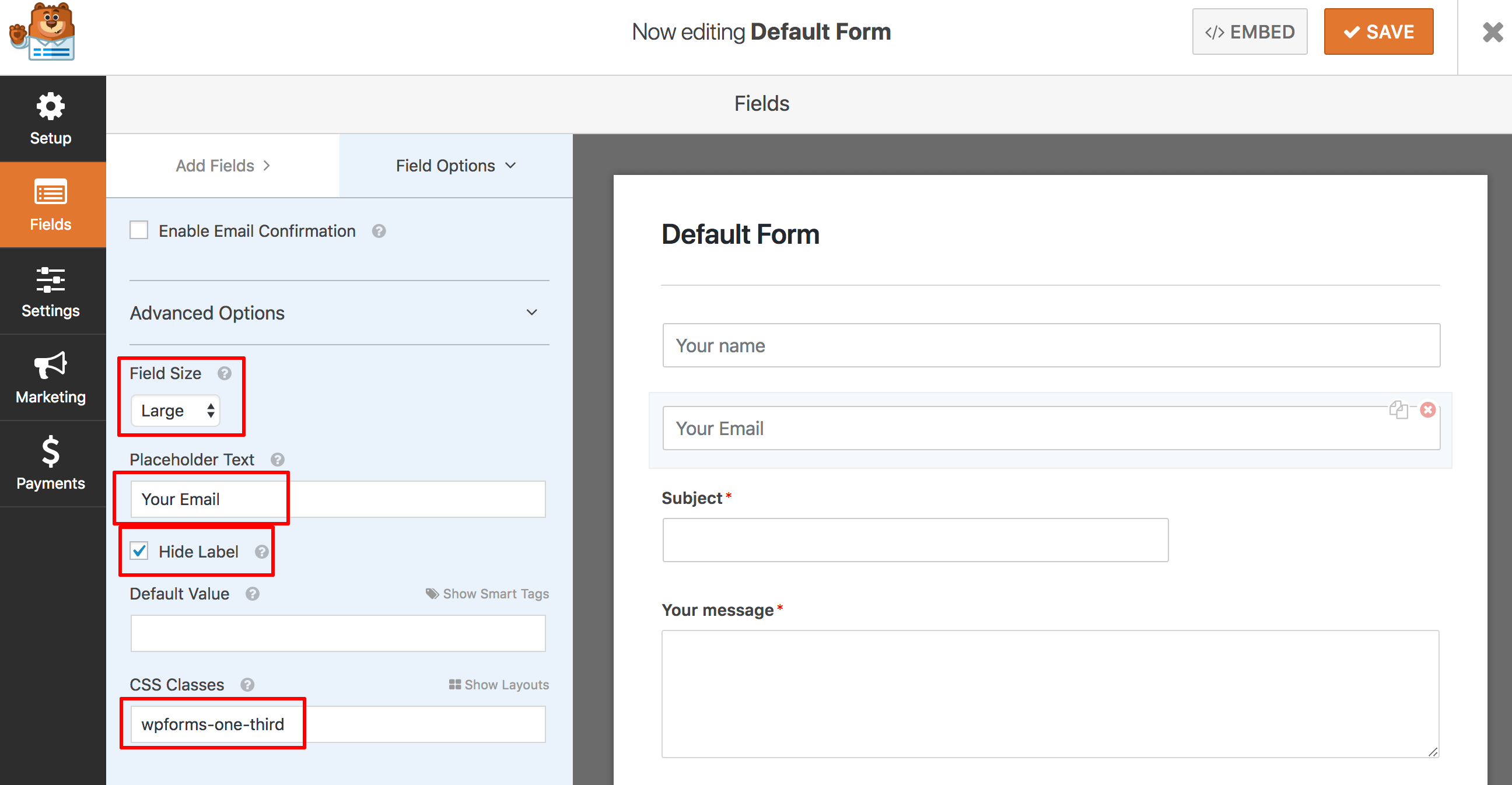Open the Settings sliders section
1512x785 pixels.
(x=51, y=292)
